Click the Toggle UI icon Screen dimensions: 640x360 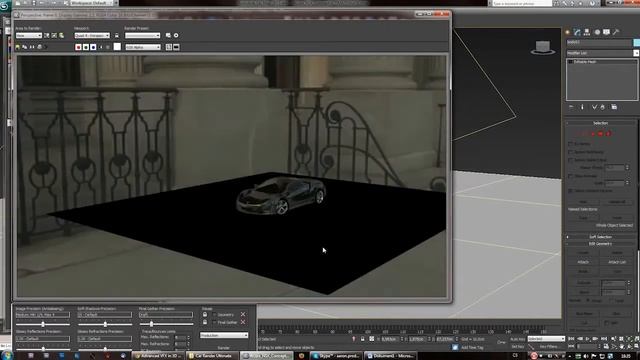(x=176, y=47)
